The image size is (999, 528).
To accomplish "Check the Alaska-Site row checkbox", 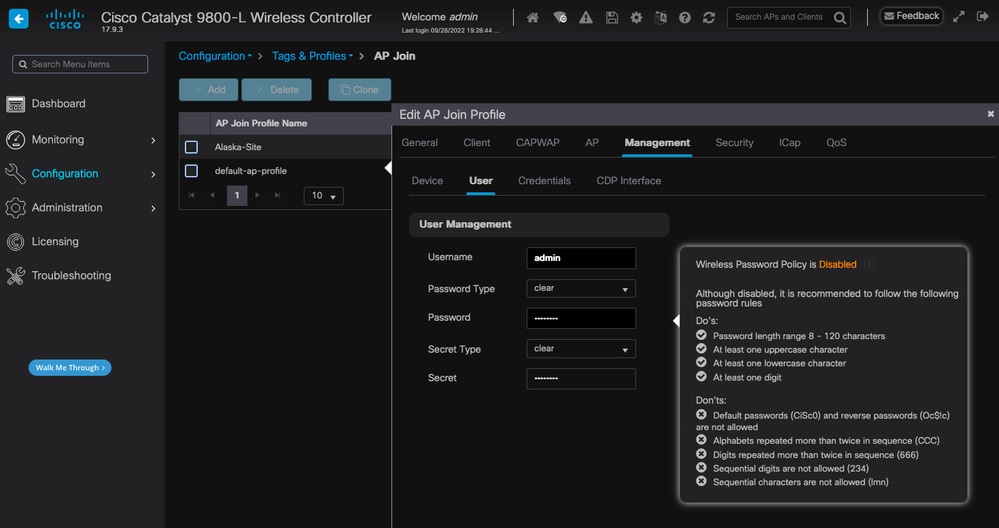I will [191, 147].
